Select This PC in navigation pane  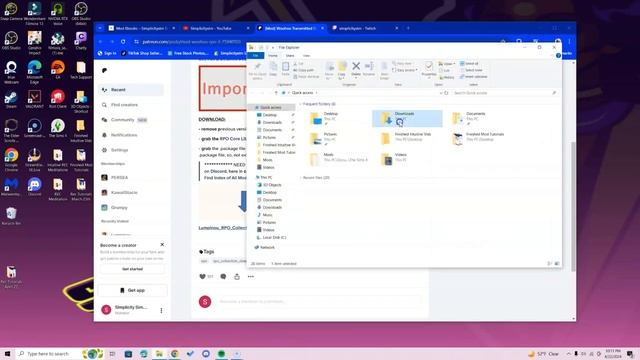[x=264, y=178]
